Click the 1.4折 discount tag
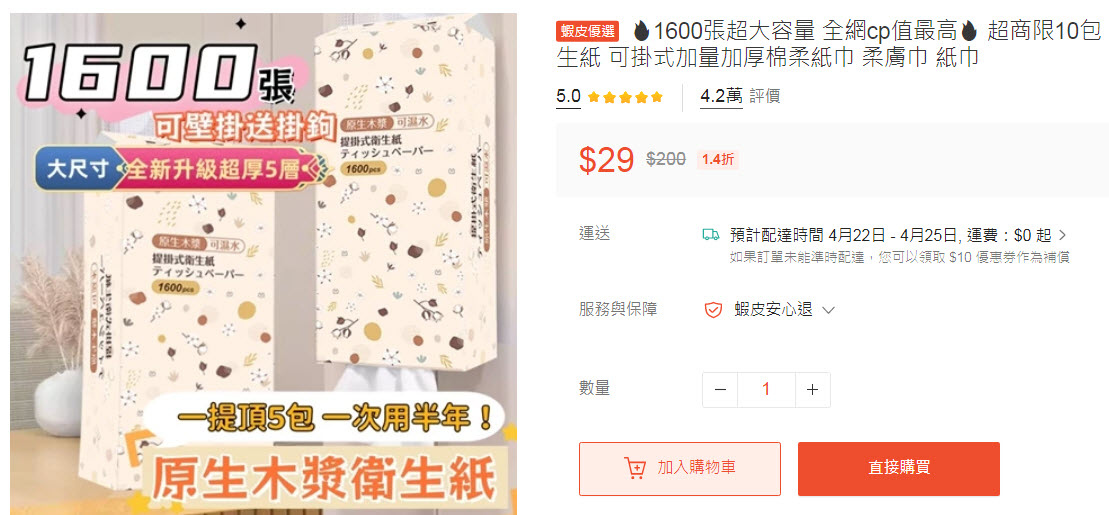The width and height of the screenshot is (1109, 515). [718, 160]
